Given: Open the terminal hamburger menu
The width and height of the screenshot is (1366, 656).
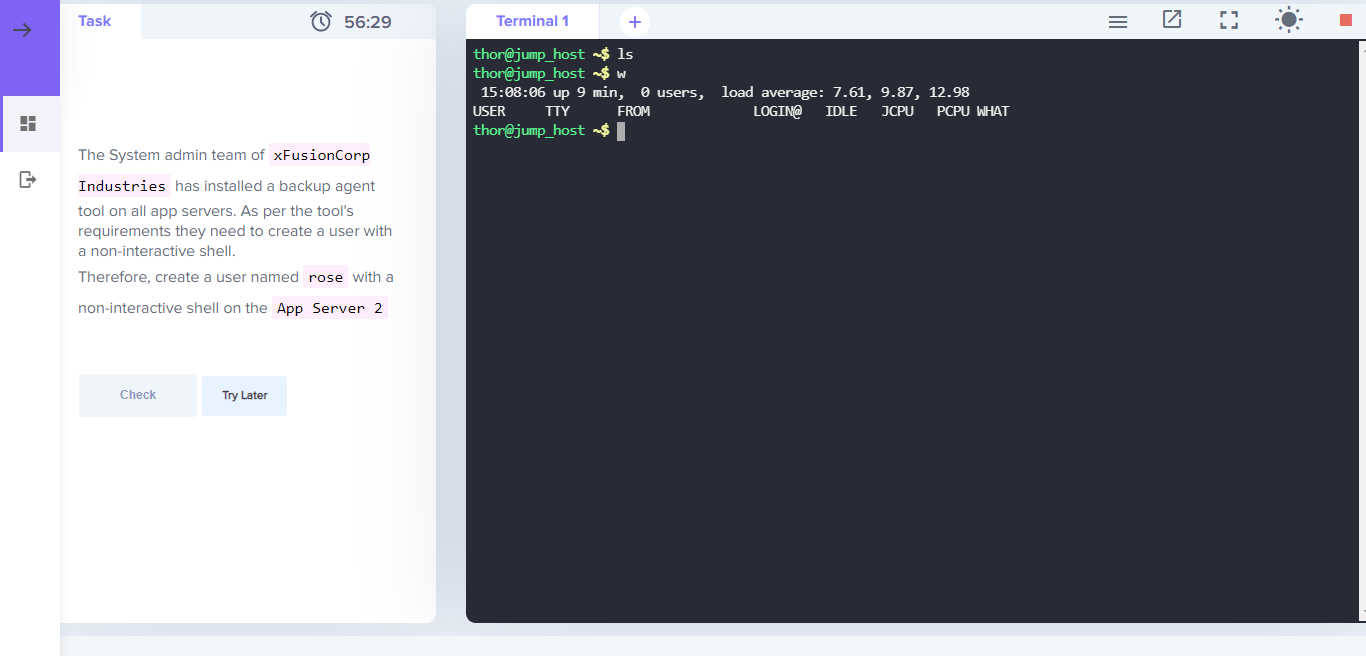Looking at the screenshot, I should pos(1118,21).
